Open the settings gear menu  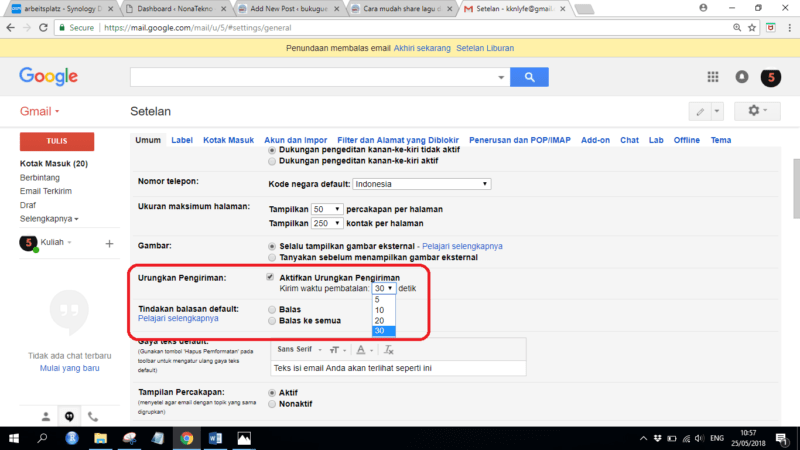click(757, 111)
